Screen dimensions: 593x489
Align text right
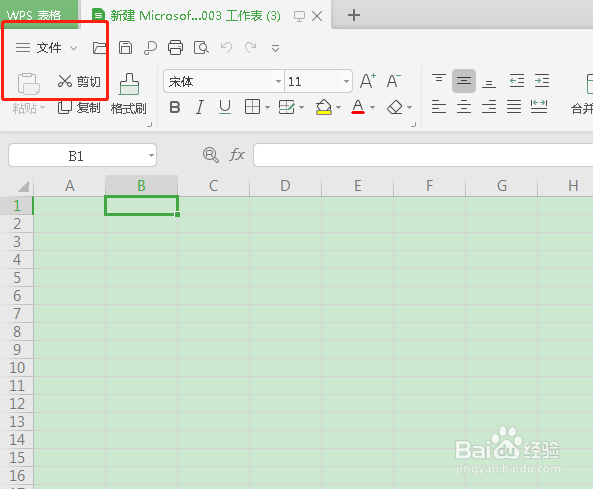[x=489, y=107]
